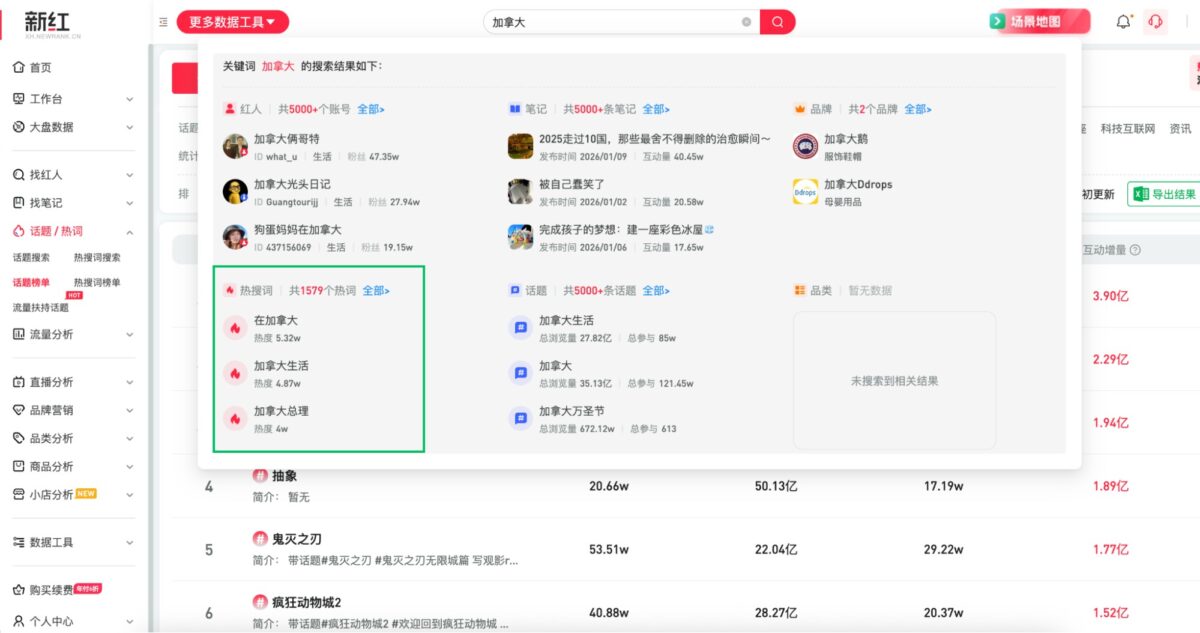The width and height of the screenshot is (1200, 633).
Task: View all 品牌 results via 全部
Action: coord(918,109)
